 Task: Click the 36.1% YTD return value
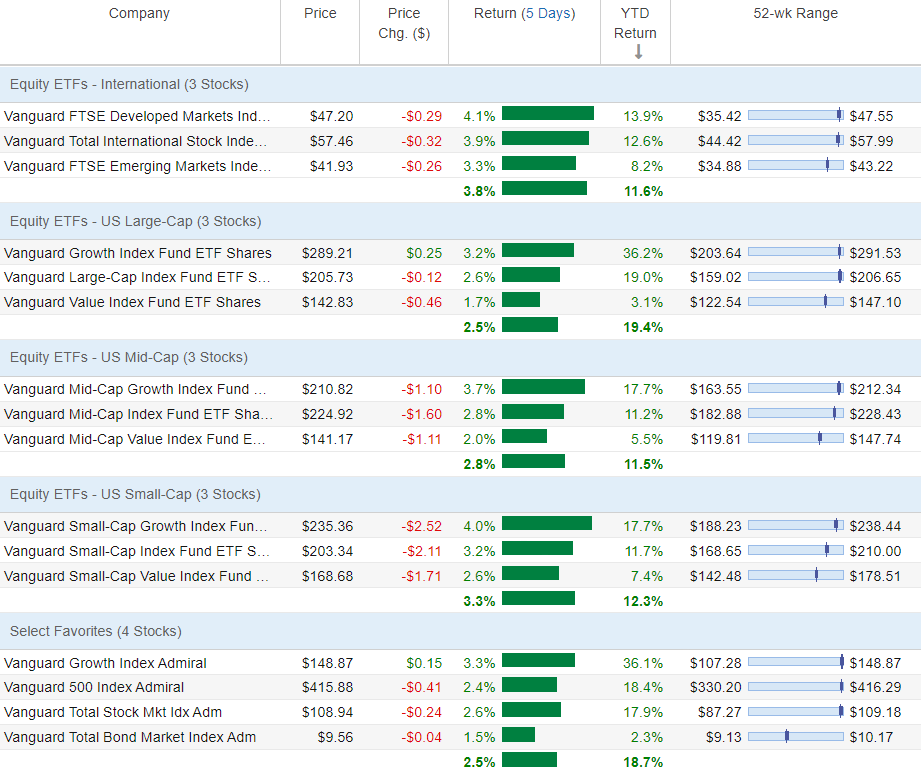pos(643,663)
